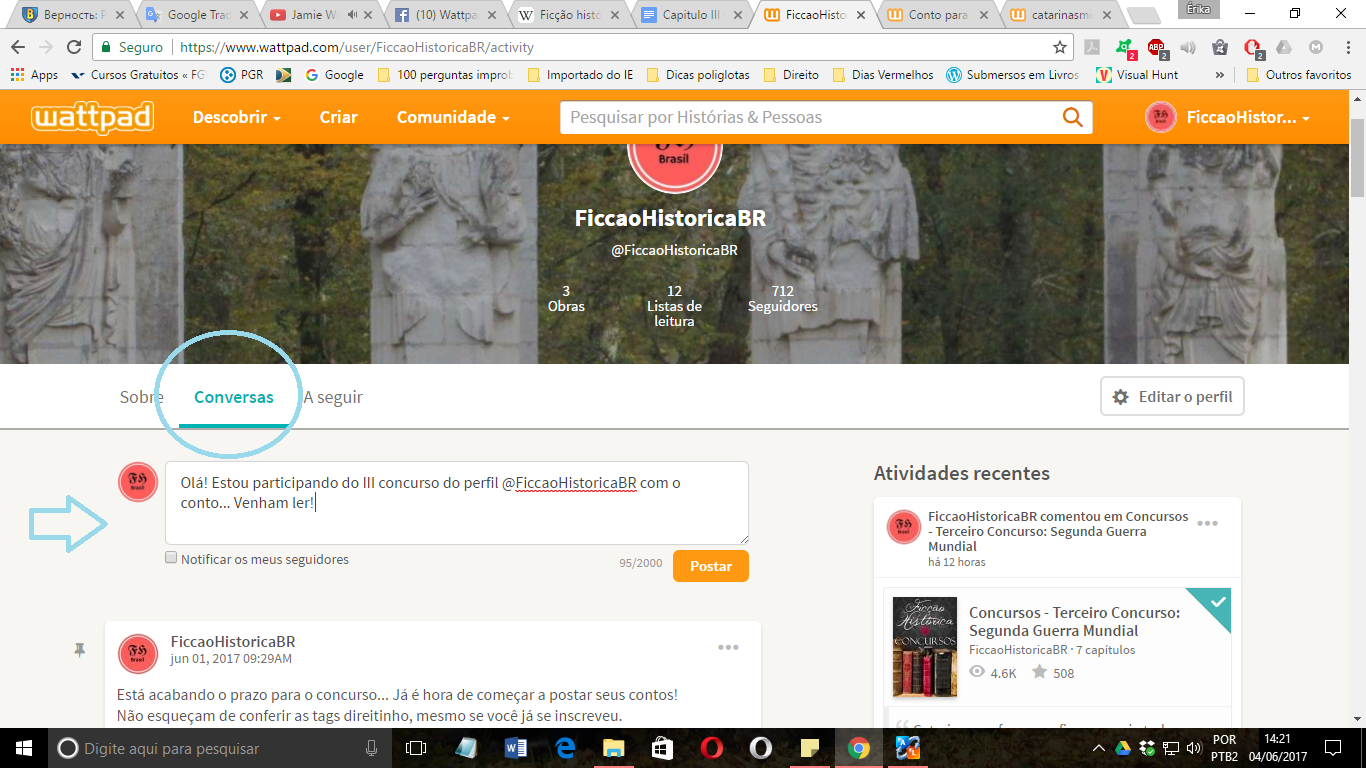Screen dimensions: 1366x768
Task: Click the orange search magnifier icon
Action: tap(1072, 117)
